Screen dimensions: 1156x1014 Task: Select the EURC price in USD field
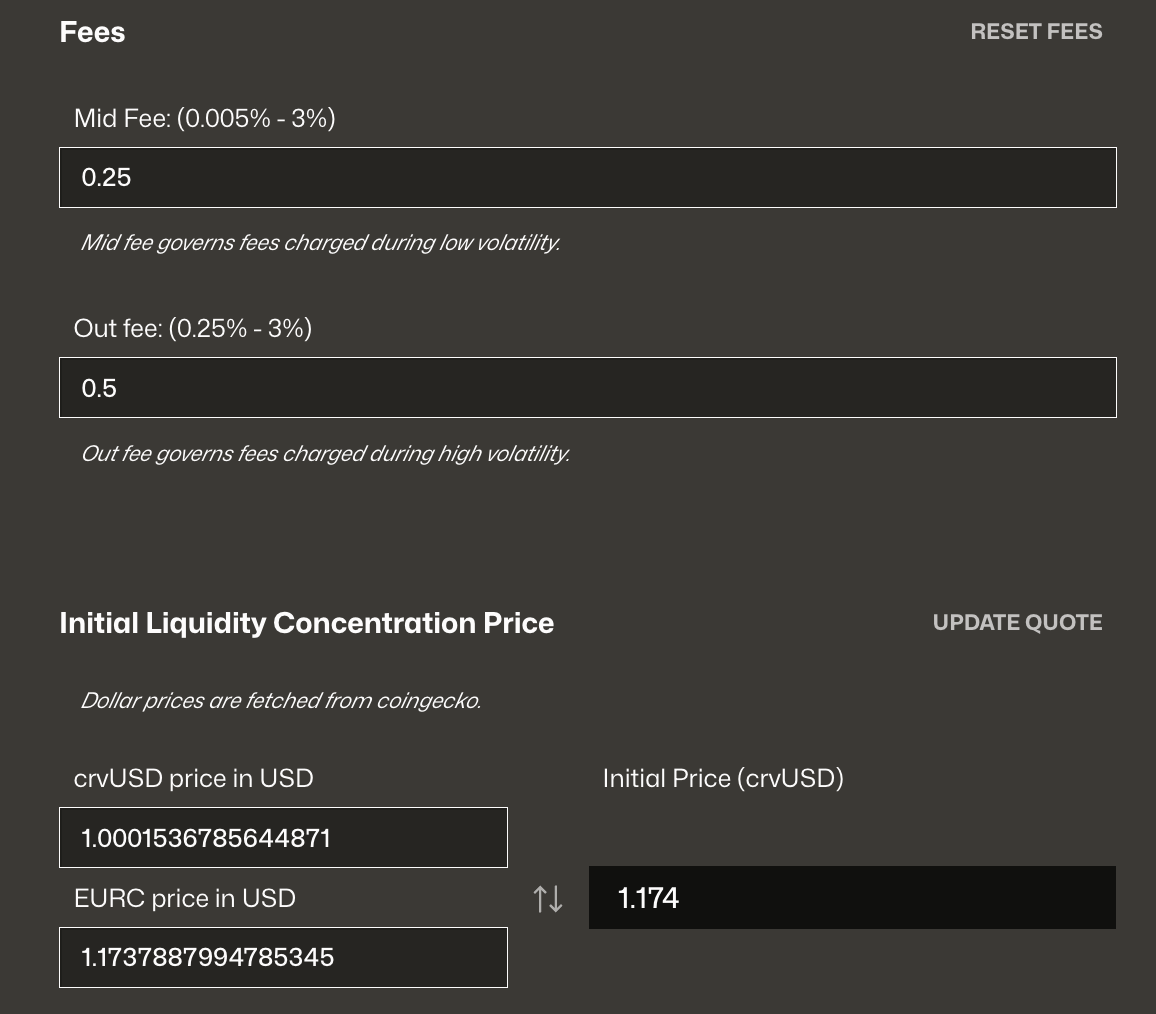pyautogui.click(x=283, y=958)
